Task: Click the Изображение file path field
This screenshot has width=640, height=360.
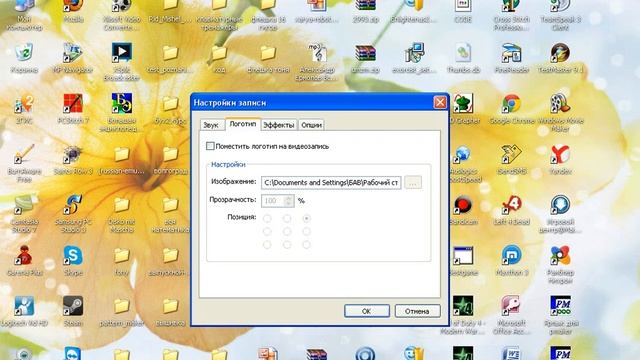Action: pyautogui.click(x=331, y=182)
